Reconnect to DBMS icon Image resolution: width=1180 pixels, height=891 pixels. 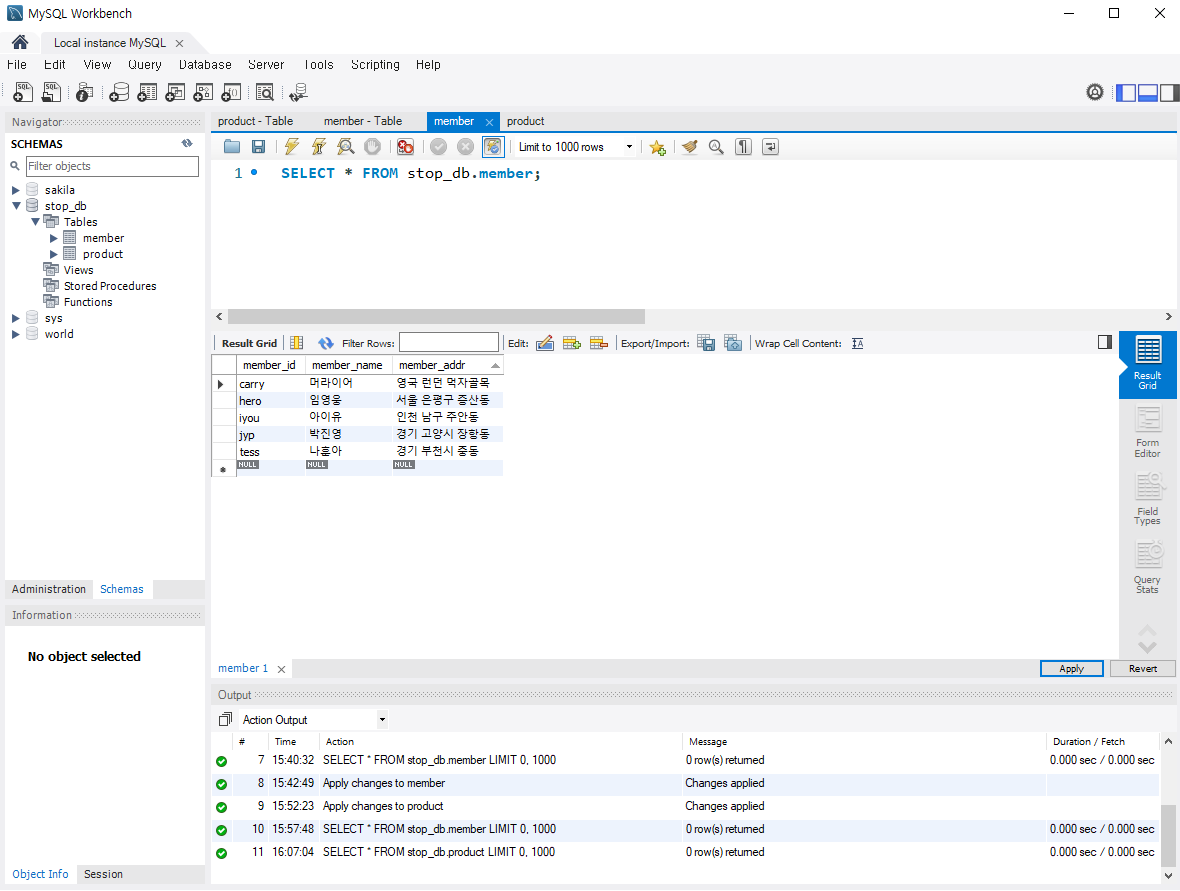(x=299, y=92)
